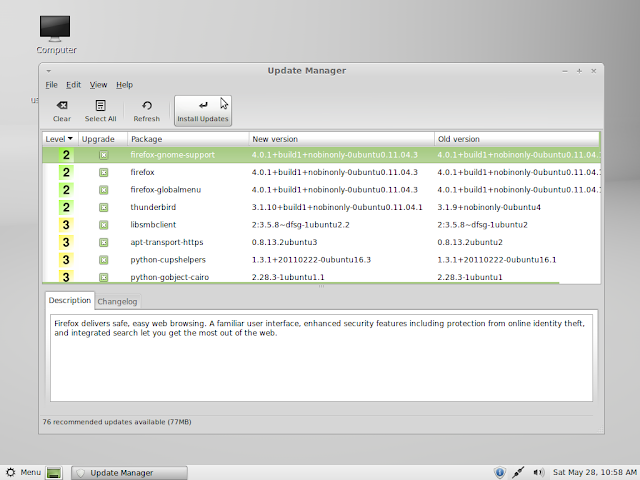Open the Computer desktop icon
640x480 pixels.
click(x=56, y=35)
